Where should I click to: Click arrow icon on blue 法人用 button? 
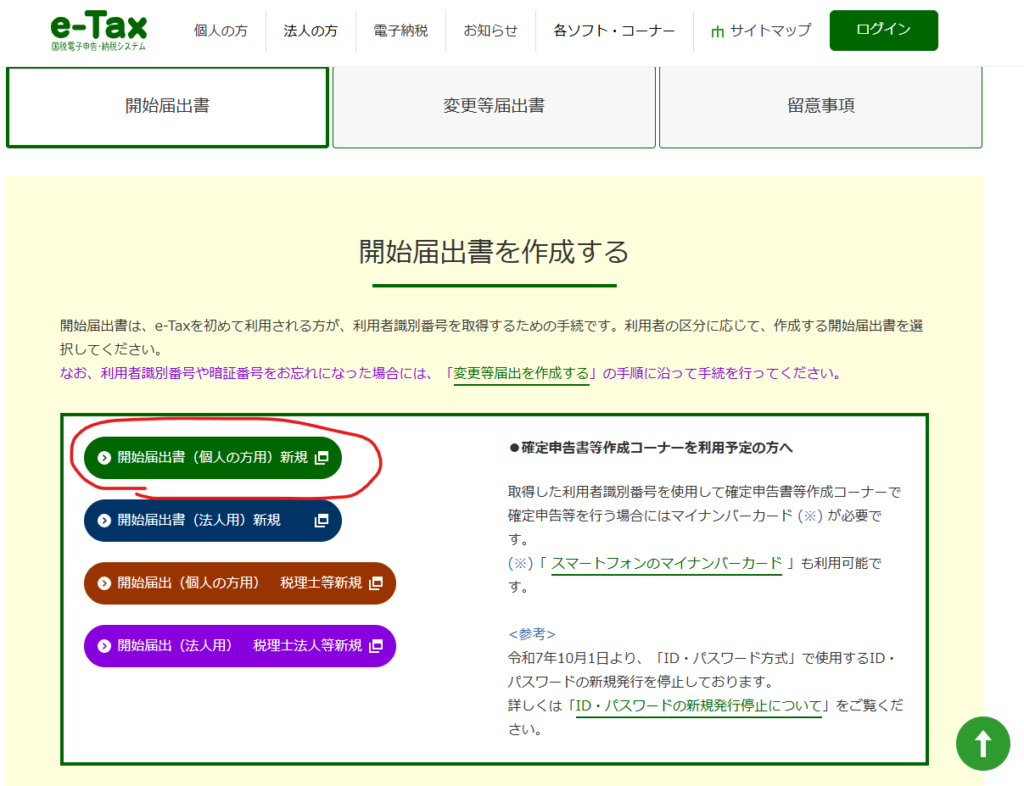pos(104,520)
